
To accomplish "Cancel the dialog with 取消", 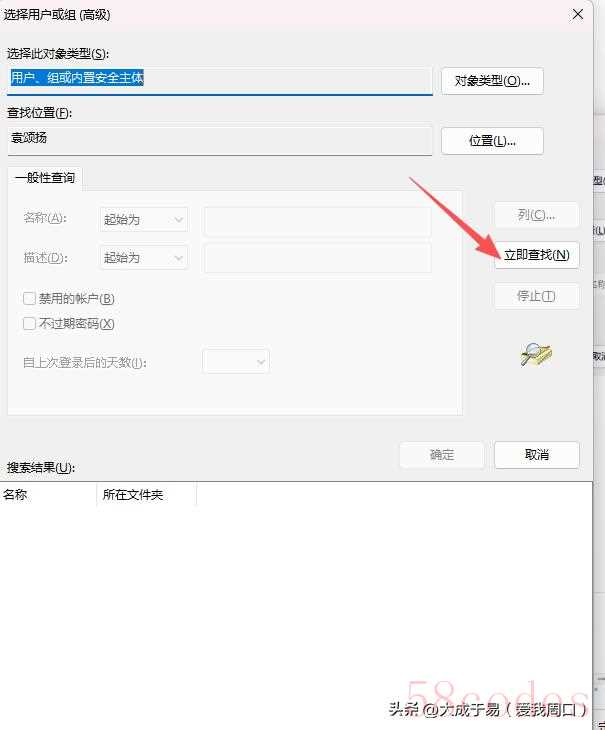I will [537, 454].
